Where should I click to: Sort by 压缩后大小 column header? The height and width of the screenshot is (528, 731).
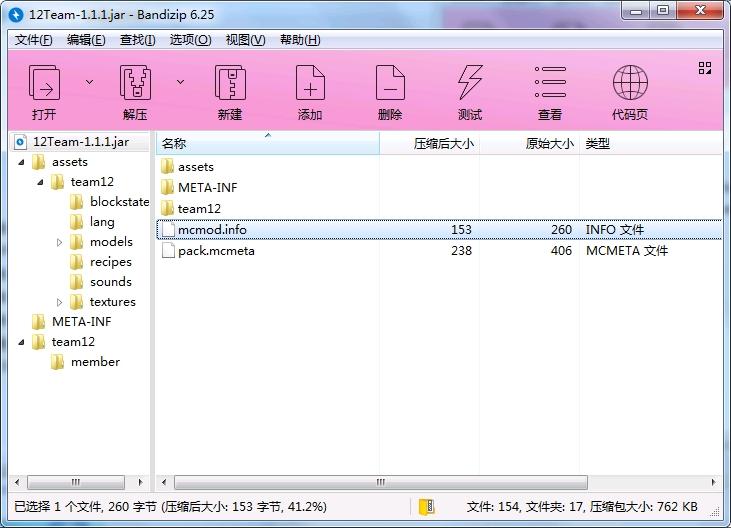(429, 143)
